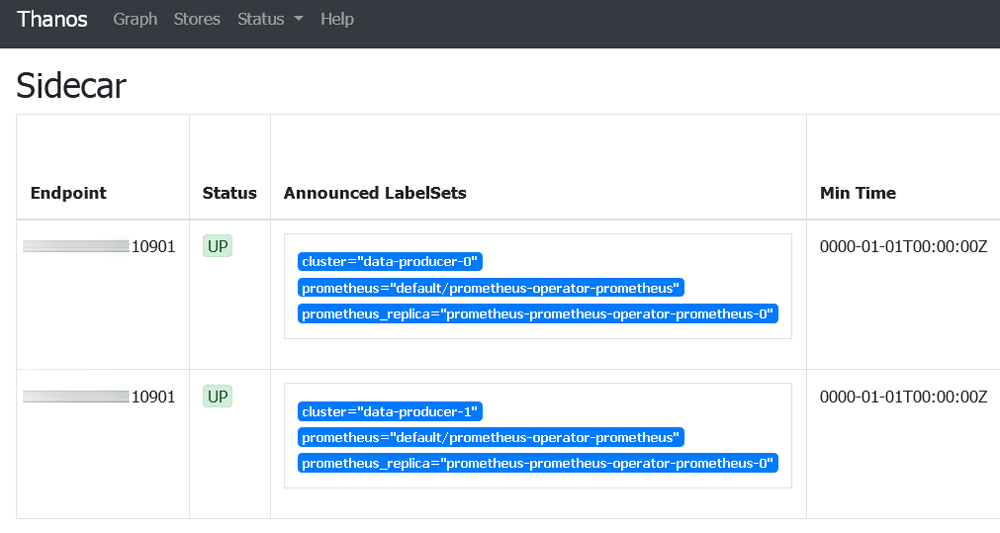Click the UP status badge in first row
This screenshot has height=533, width=1000.
(x=217, y=247)
